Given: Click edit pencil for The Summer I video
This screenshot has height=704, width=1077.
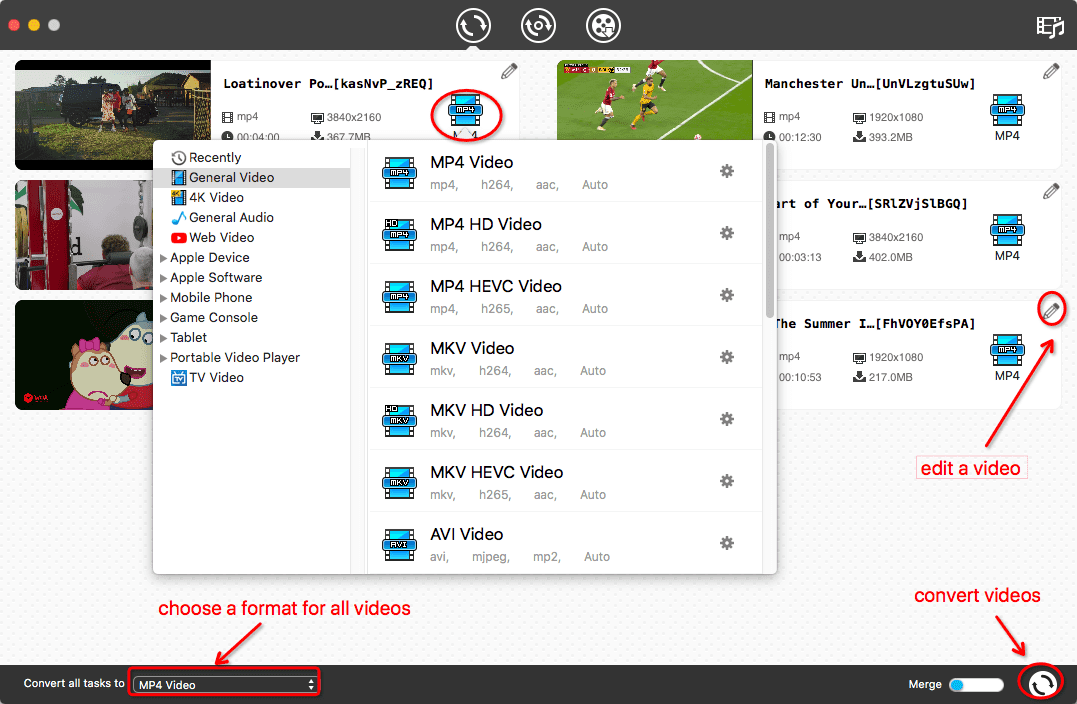Looking at the screenshot, I should [x=1051, y=310].
